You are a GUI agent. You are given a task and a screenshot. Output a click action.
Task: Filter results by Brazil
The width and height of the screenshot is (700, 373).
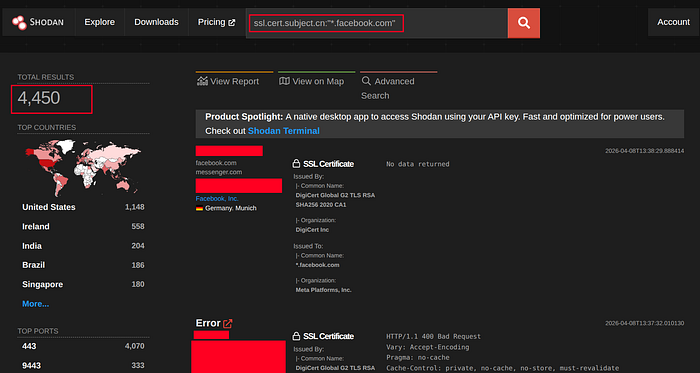point(33,265)
